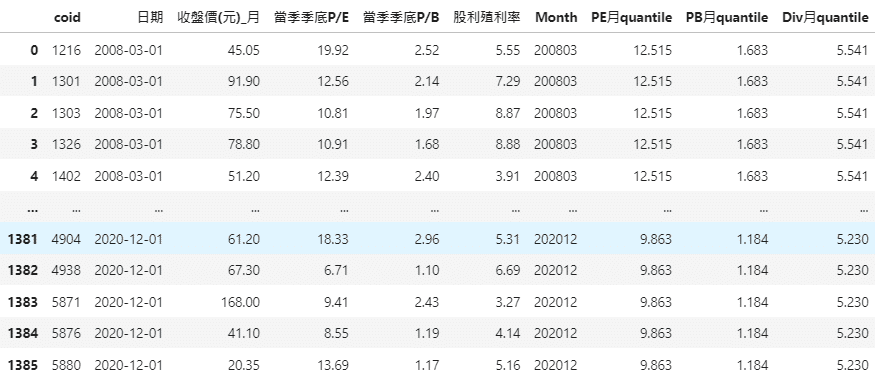Select row index 1385
The width and height of the screenshot is (879, 384).
pyautogui.click(x=23, y=366)
